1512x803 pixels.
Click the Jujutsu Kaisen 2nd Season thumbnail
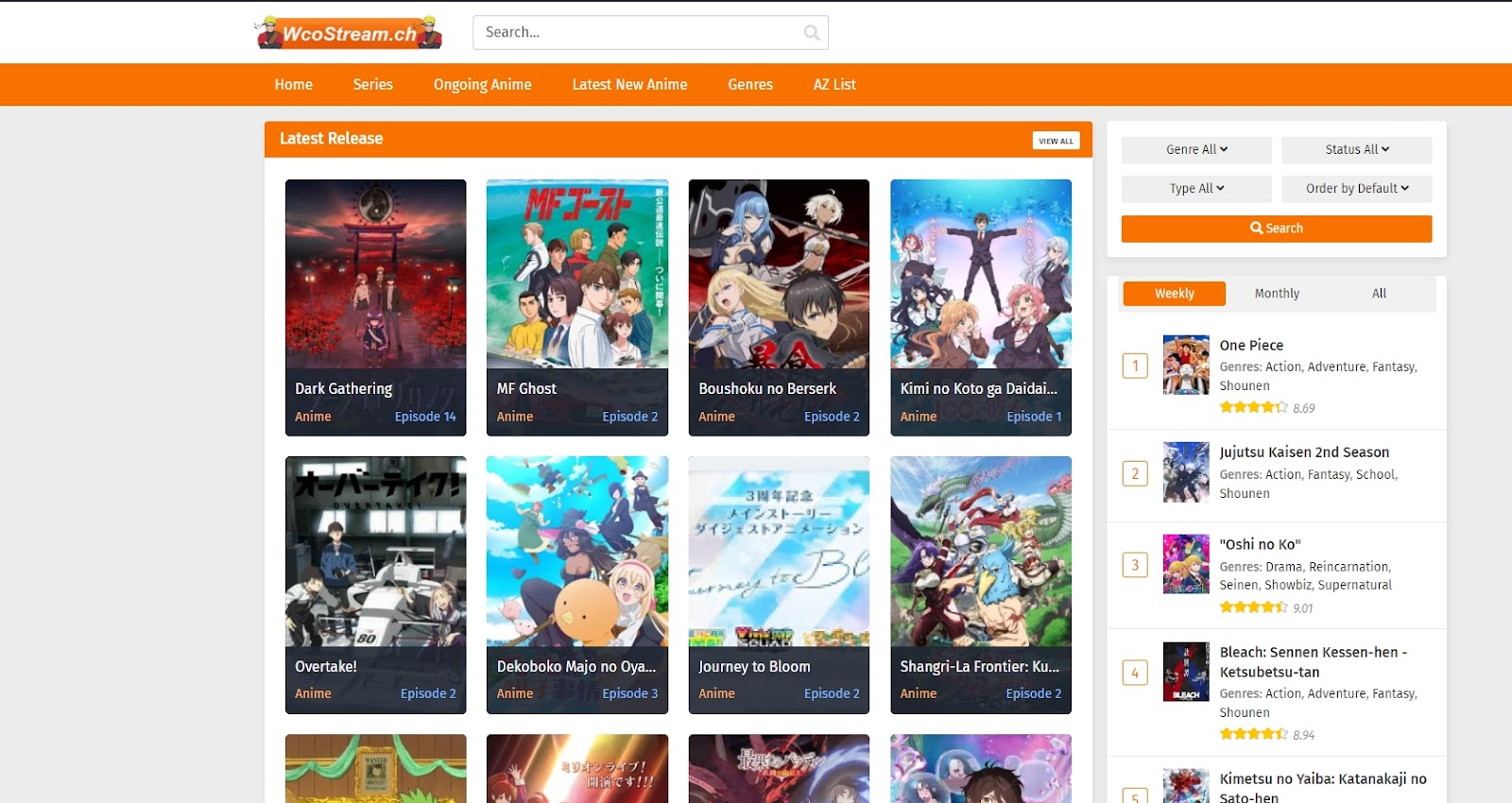(x=1186, y=471)
